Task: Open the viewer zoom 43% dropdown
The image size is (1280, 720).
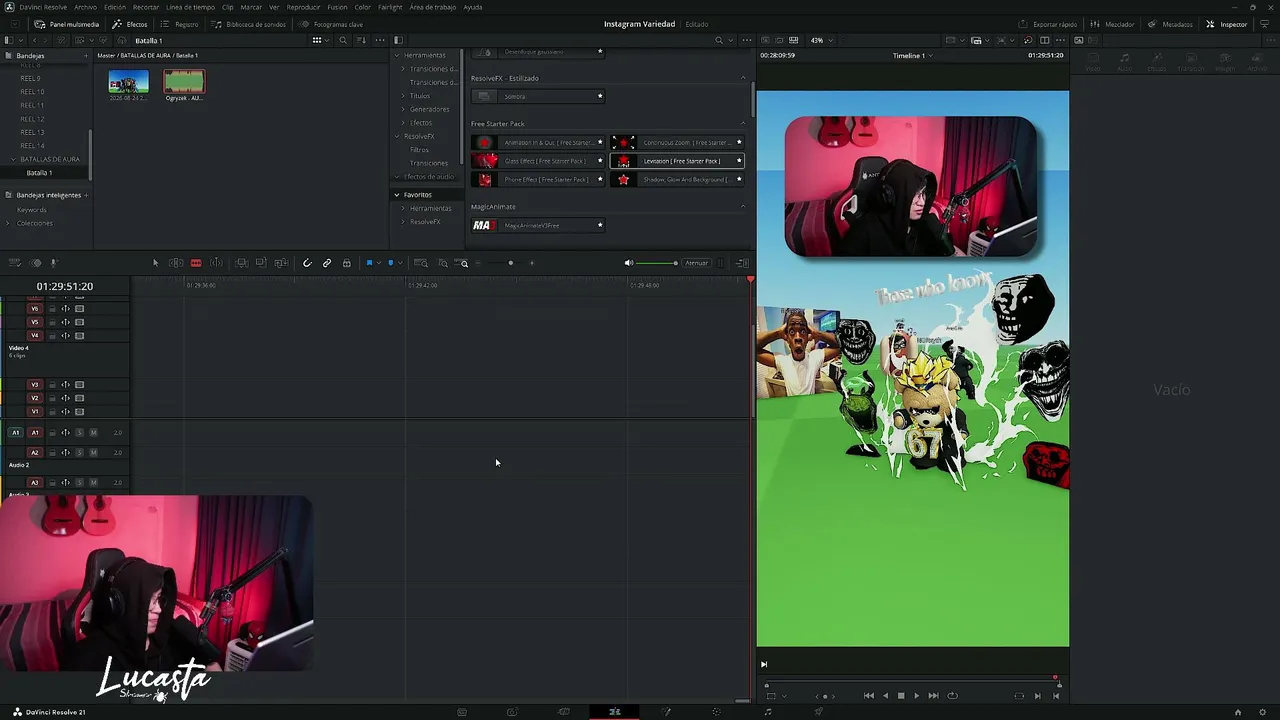Action: (820, 41)
